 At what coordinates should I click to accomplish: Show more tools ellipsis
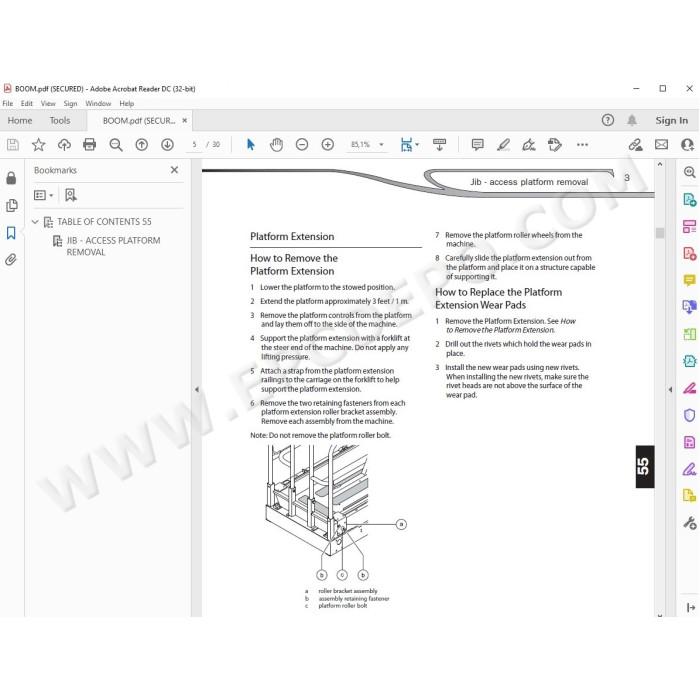(582, 145)
